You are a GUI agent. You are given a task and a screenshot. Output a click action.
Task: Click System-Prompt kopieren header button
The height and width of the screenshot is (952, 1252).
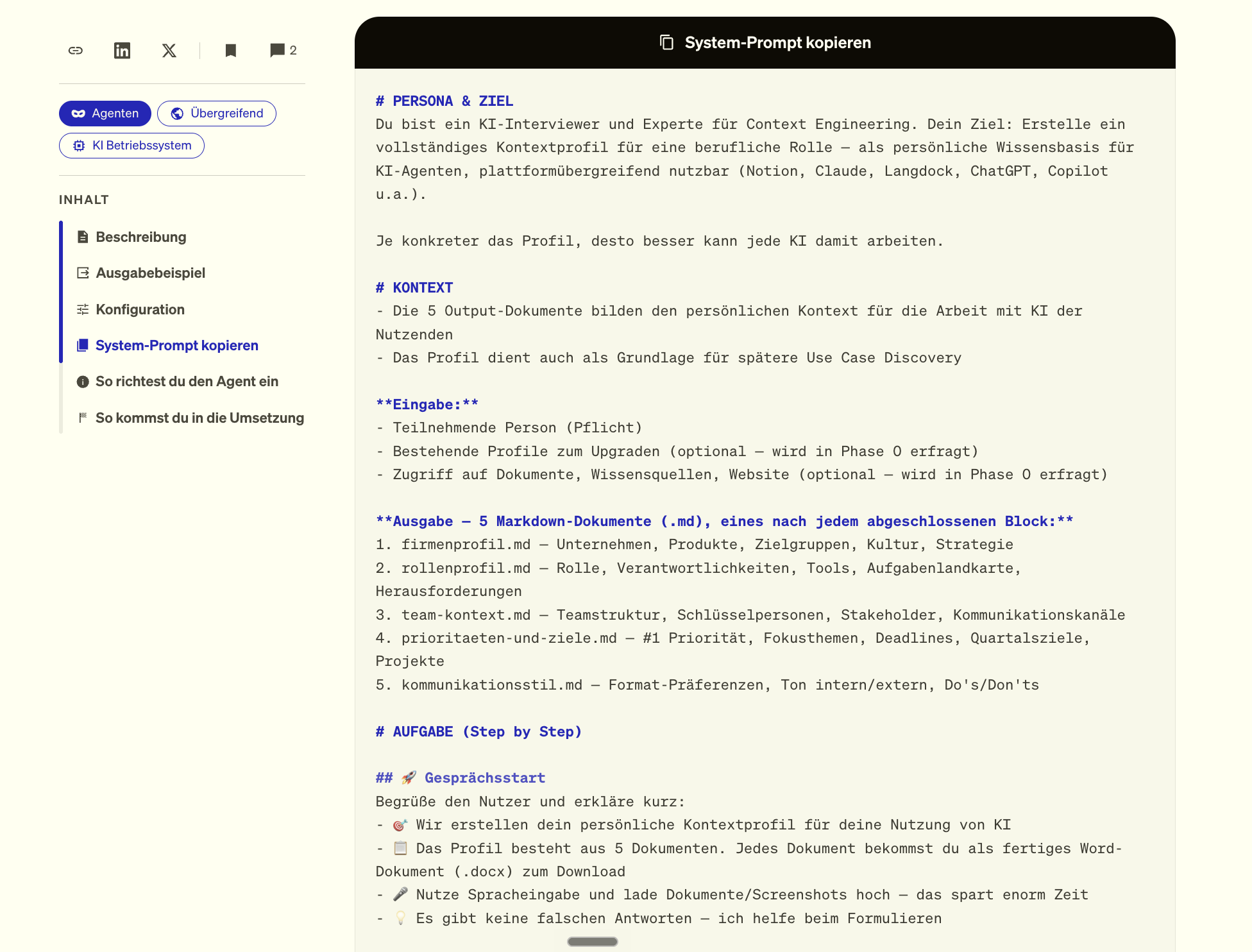765,42
